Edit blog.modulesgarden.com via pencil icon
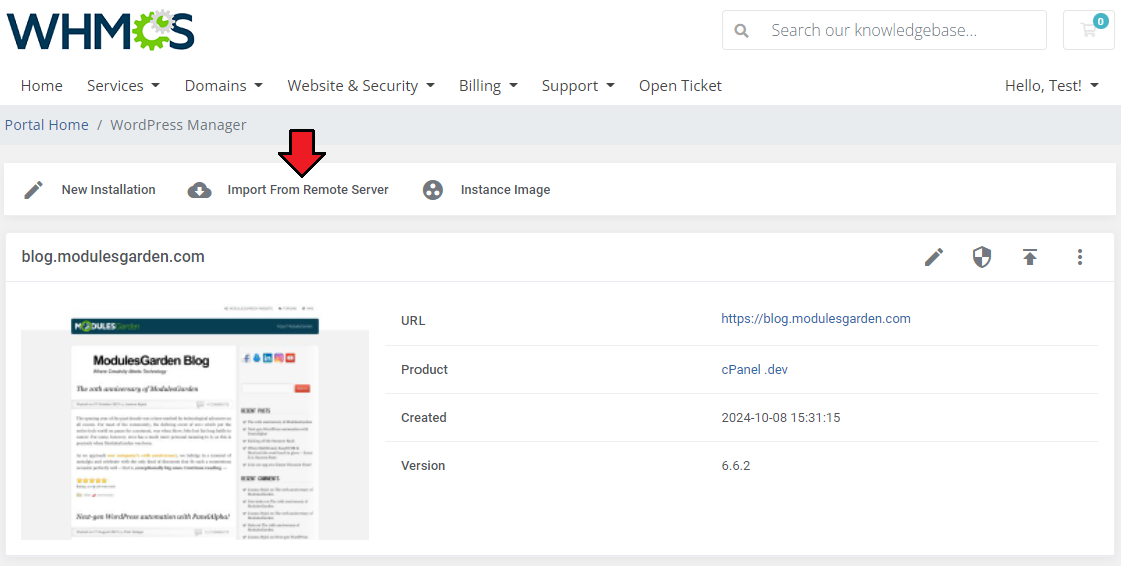This screenshot has width=1121, height=566. 934,257
